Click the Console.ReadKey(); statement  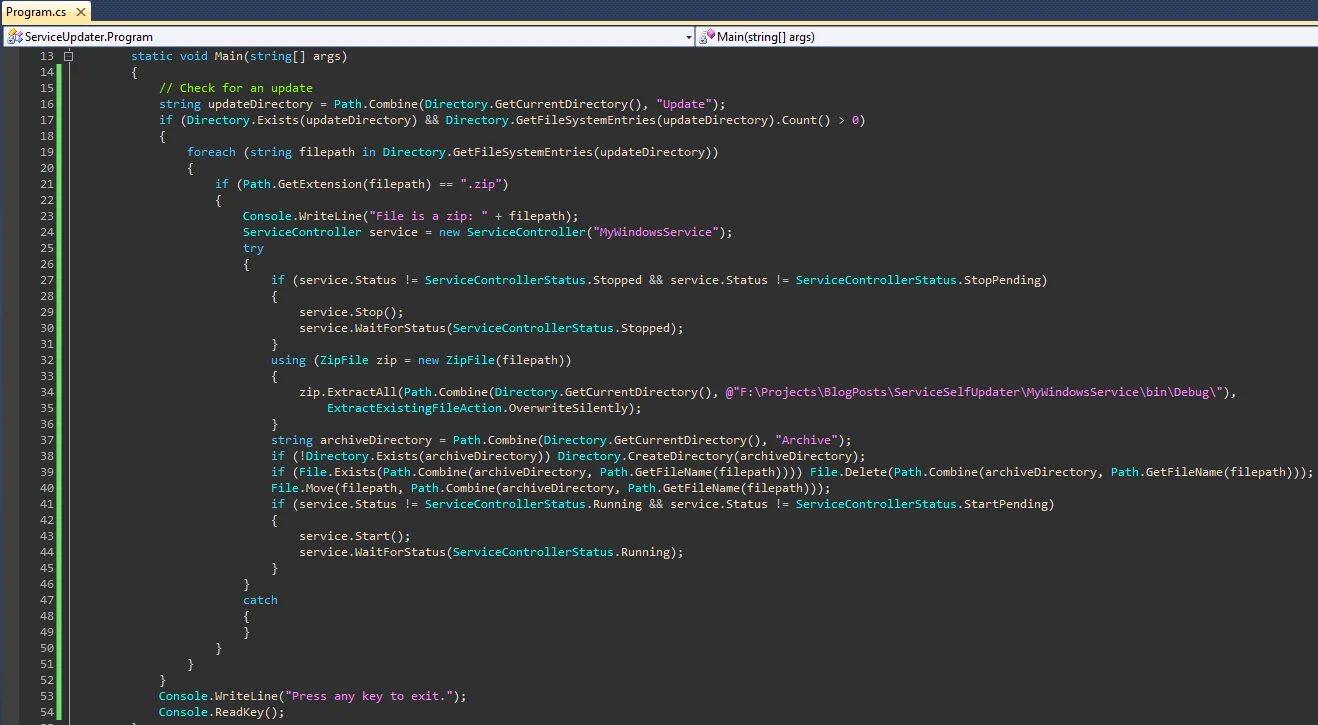(222, 712)
